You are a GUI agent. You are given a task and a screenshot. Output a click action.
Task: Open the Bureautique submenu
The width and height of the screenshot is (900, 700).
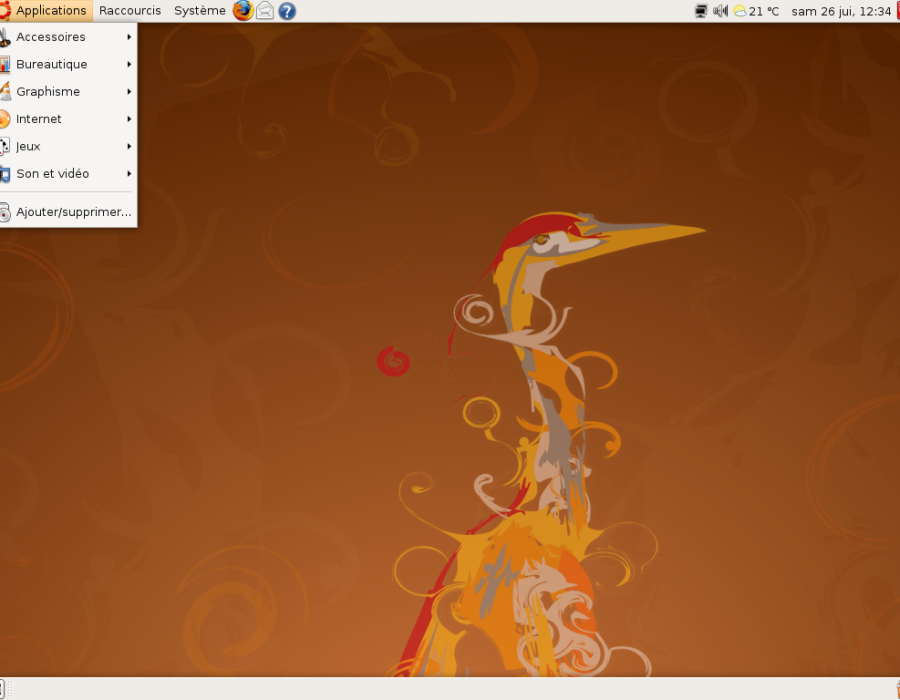pos(68,64)
